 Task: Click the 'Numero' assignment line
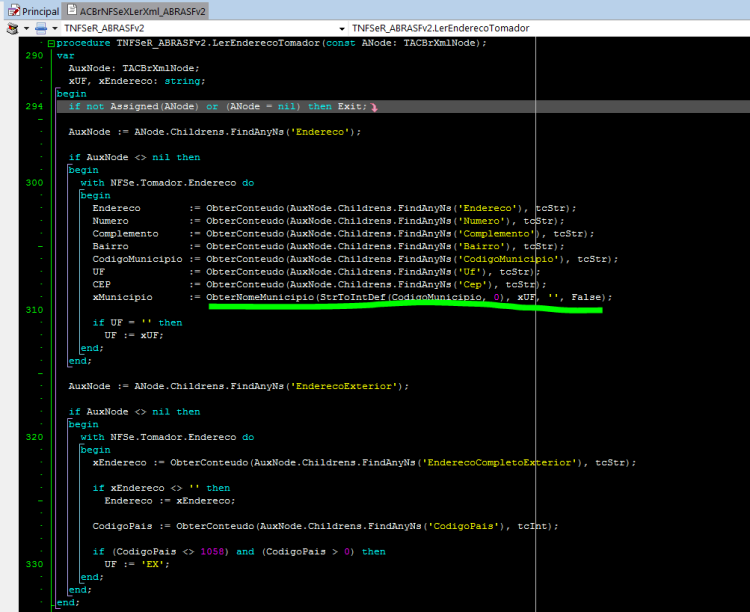point(329,221)
